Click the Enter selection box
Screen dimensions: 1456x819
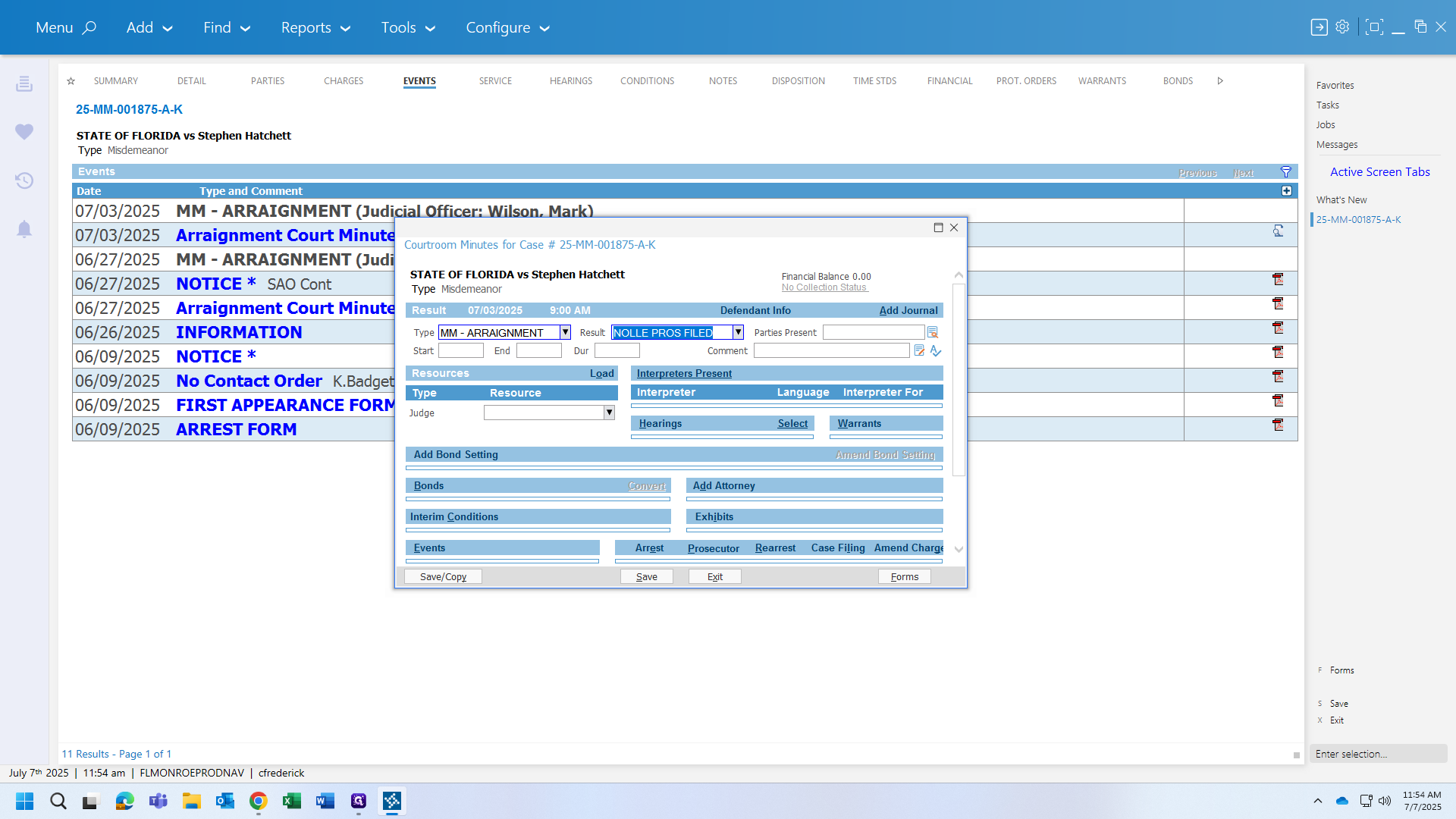1379,754
